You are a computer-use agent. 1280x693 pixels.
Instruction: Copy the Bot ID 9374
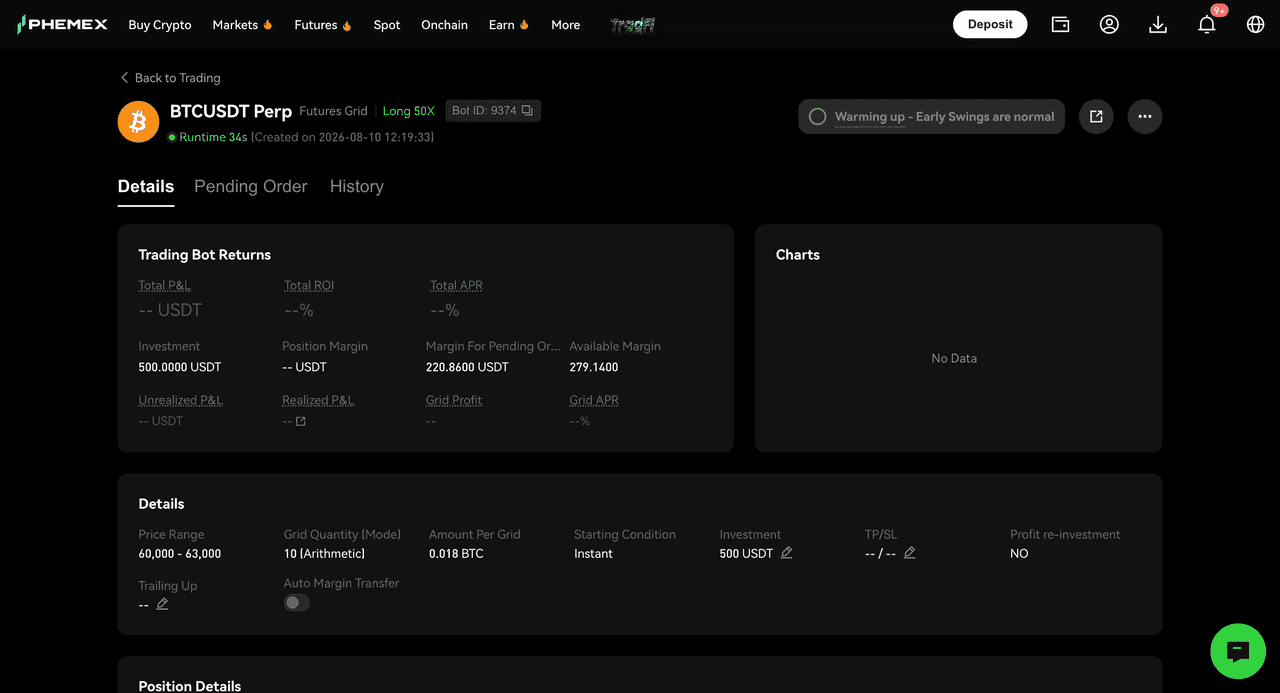pyautogui.click(x=527, y=110)
